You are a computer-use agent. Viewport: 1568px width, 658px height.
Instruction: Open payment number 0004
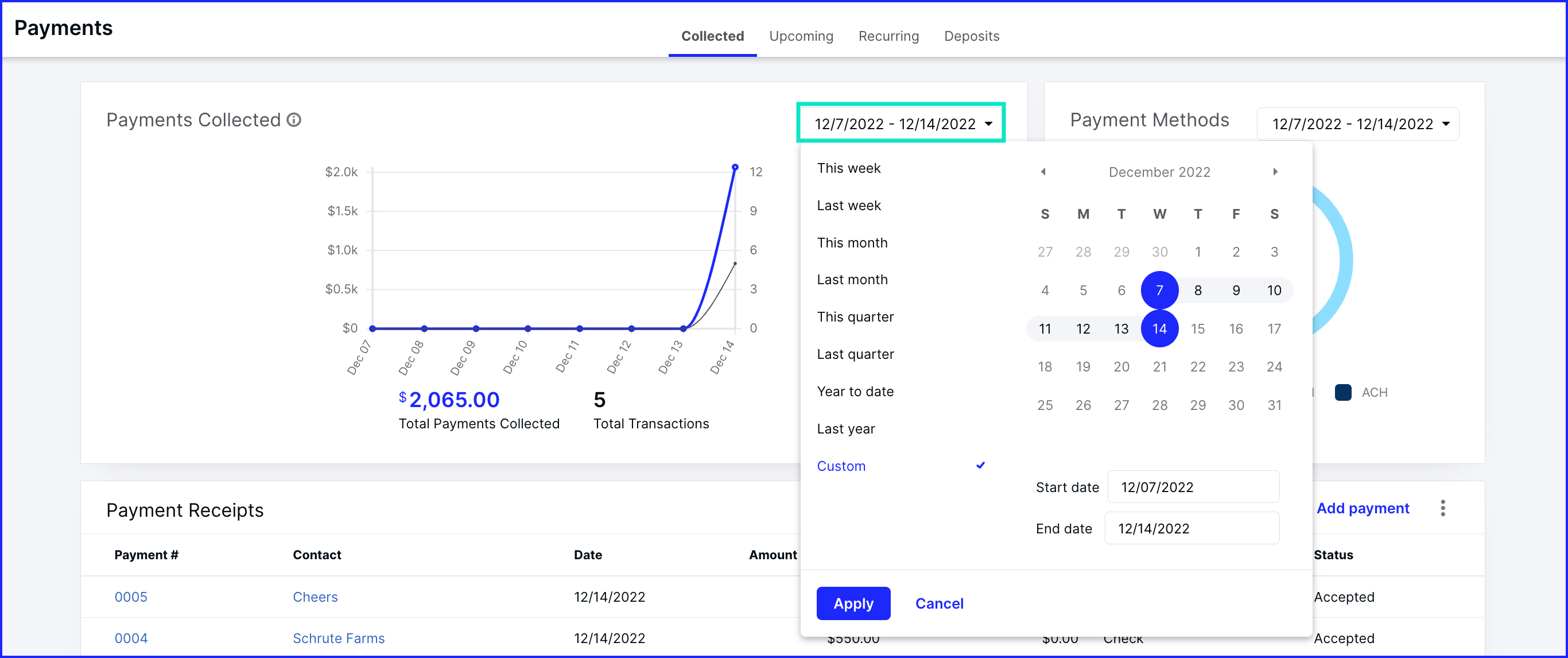[131, 638]
